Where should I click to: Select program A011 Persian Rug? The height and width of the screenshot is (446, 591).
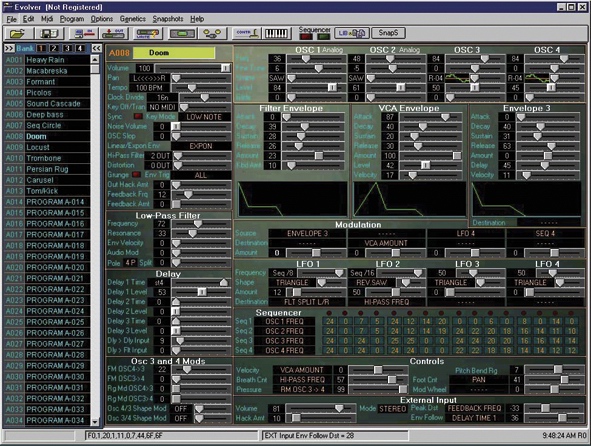click(47, 169)
